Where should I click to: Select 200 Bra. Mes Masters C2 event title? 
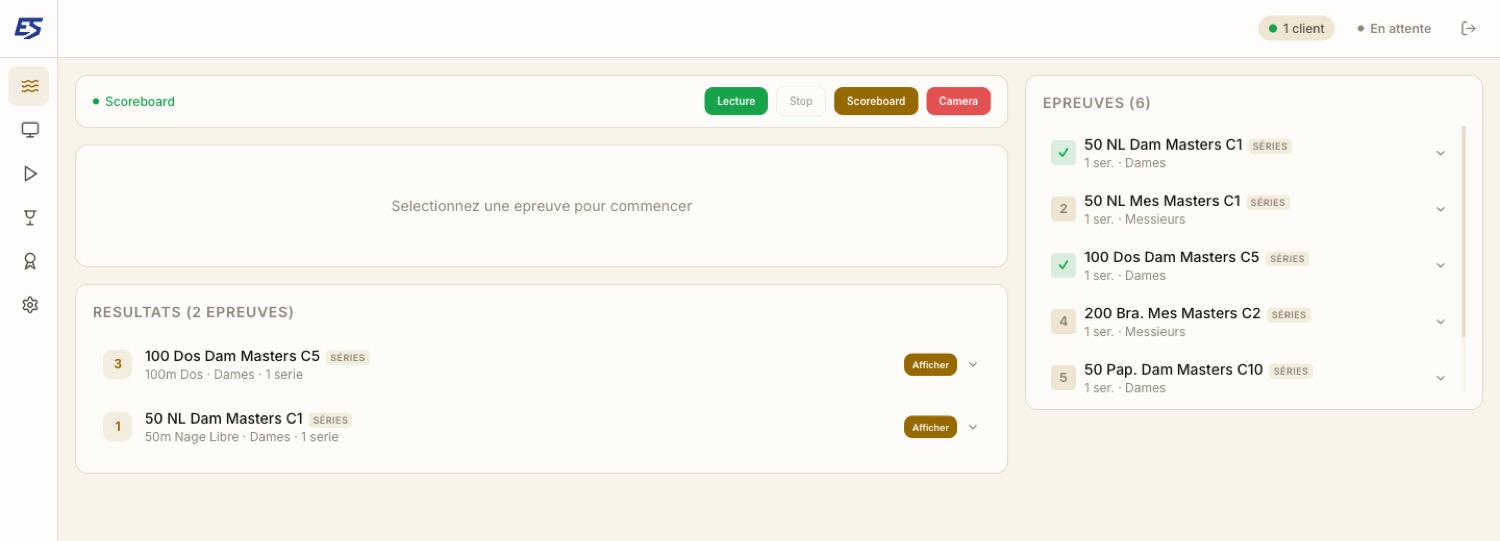1172,313
